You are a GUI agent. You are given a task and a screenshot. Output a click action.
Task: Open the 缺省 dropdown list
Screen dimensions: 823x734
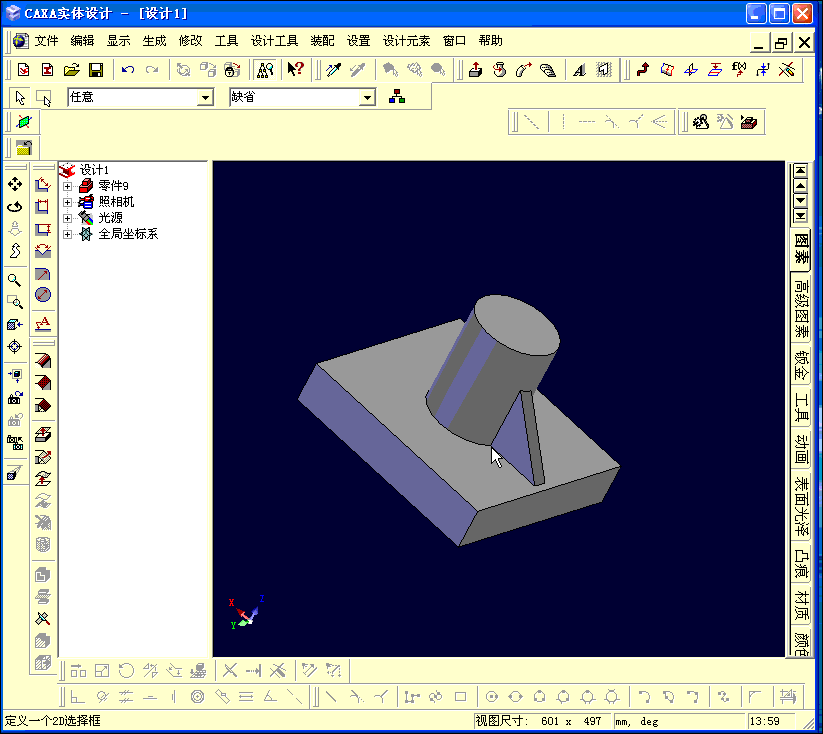click(x=367, y=98)
